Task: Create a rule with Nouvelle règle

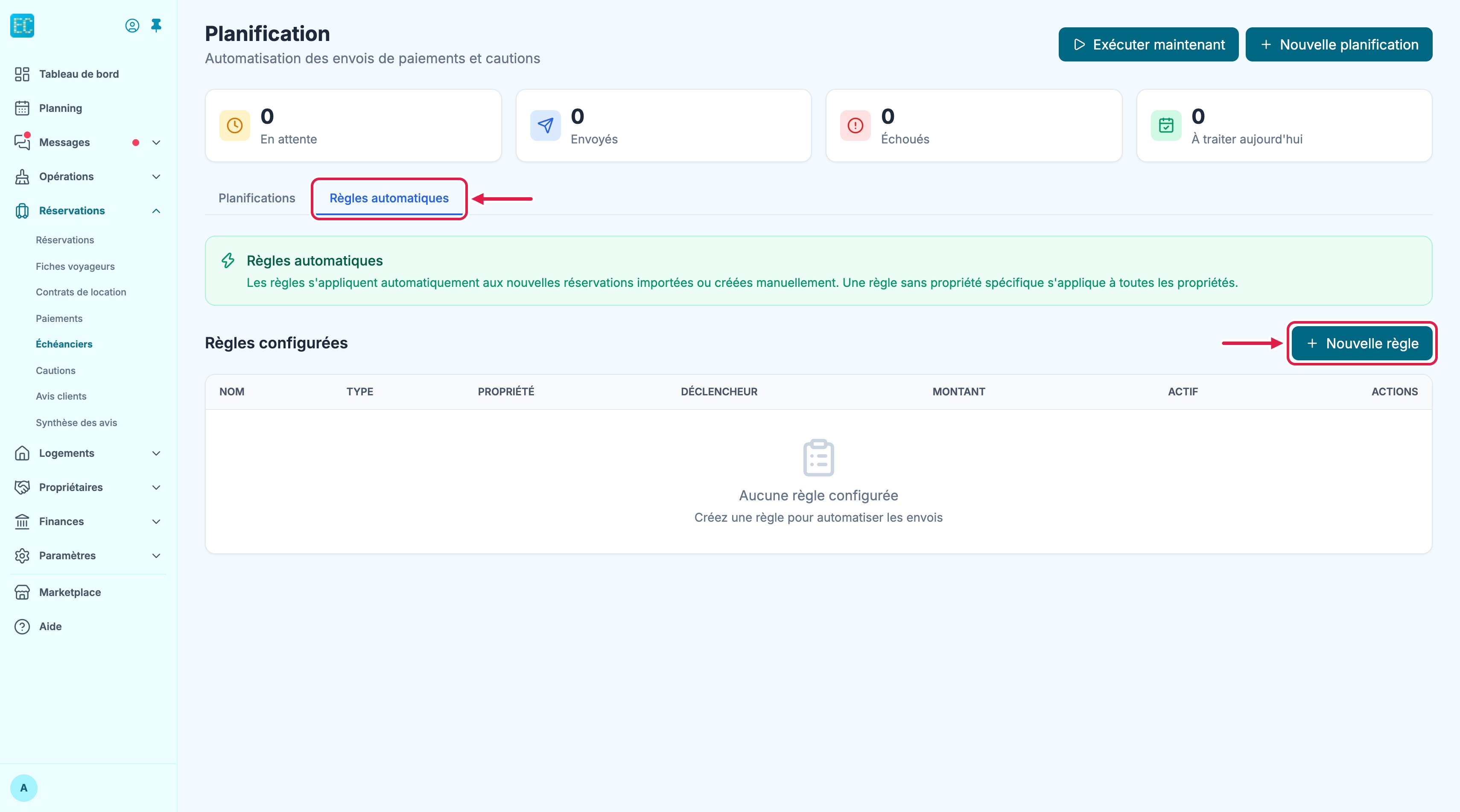Action: point(1362,343)
